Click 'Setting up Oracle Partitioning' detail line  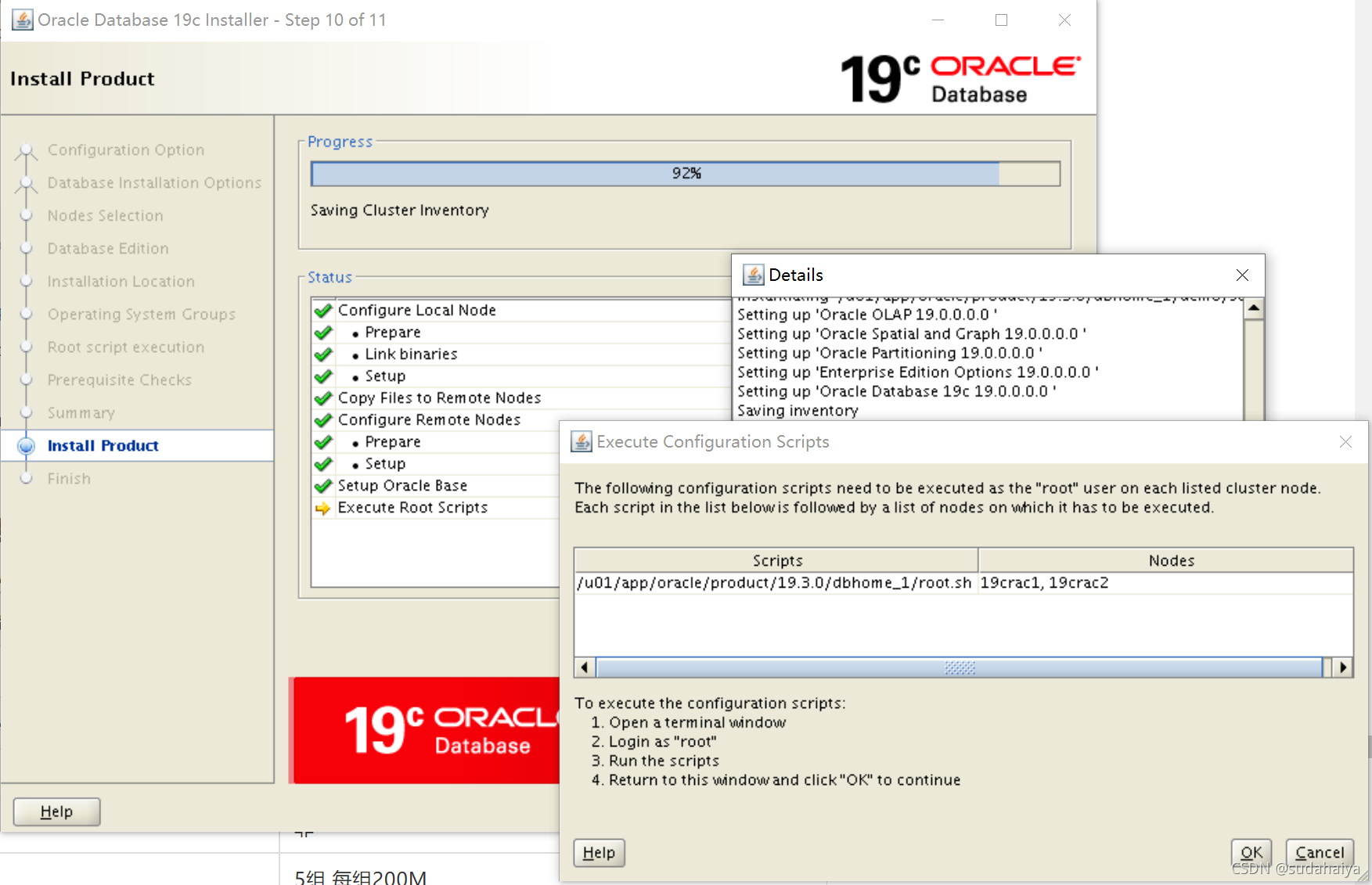[890, 353]
